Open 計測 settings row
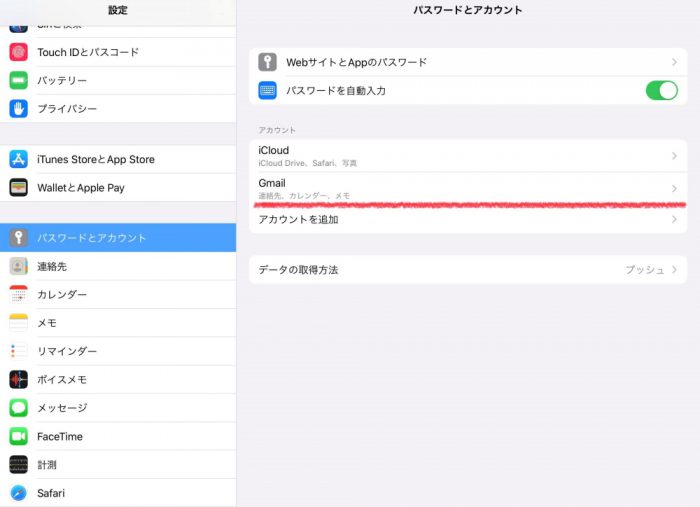Viewport: 700px width, 507px height. (118, 465)
